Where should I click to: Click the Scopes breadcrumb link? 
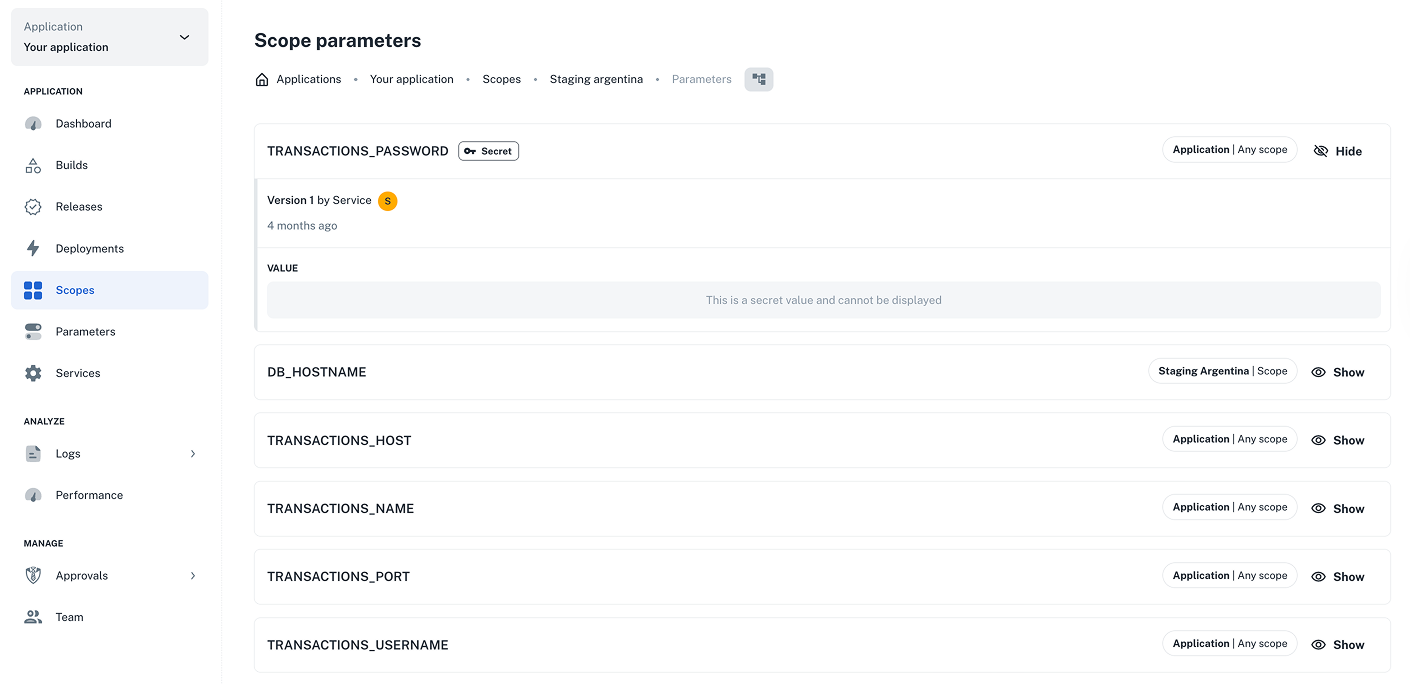[x=501, y=78]
